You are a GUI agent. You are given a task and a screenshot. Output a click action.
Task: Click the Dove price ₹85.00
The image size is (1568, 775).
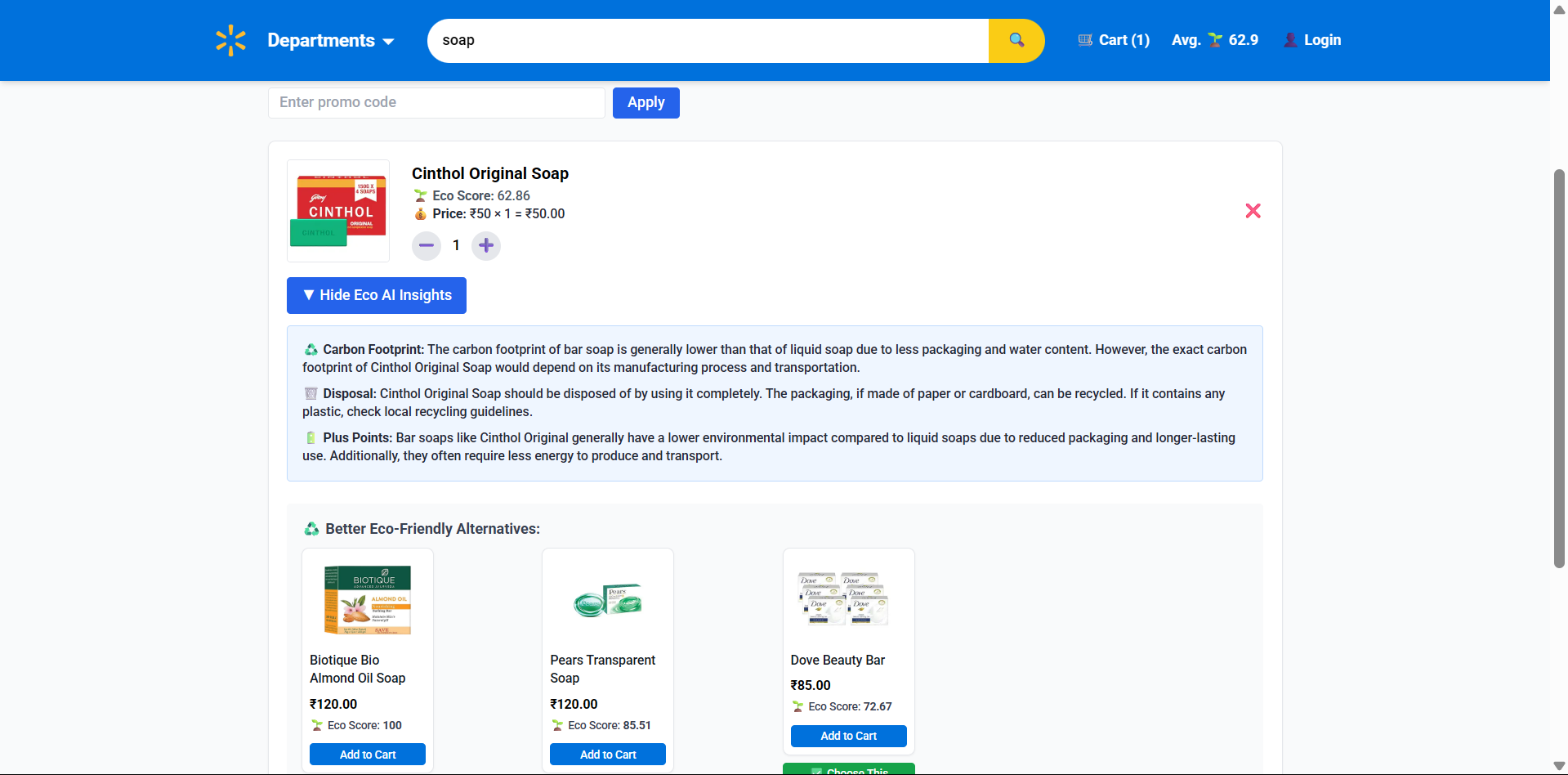pos(811,685)
